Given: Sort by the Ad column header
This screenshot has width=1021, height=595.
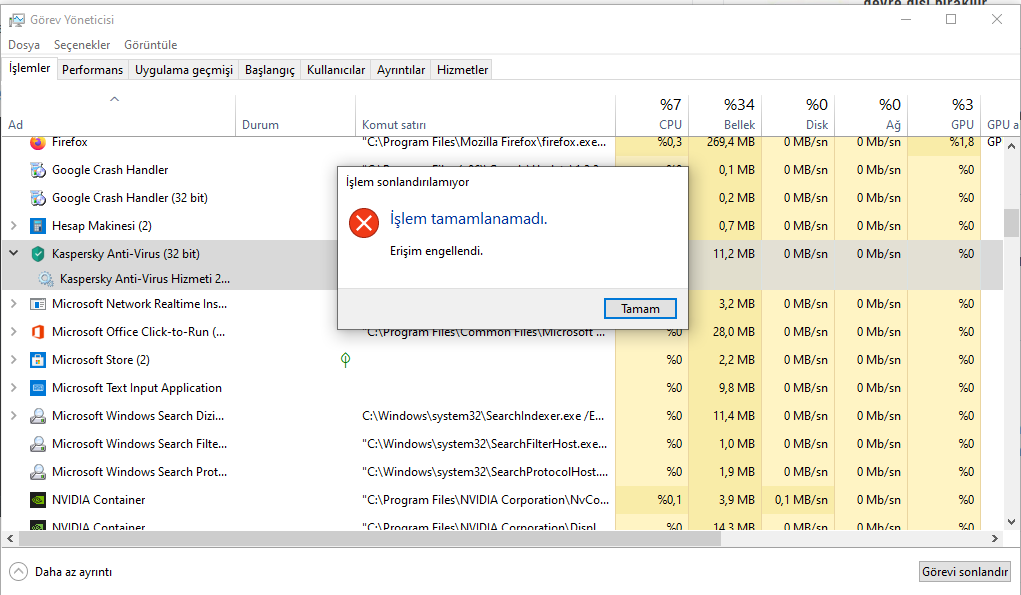Looking at the screenshot, I should (118, 115).
